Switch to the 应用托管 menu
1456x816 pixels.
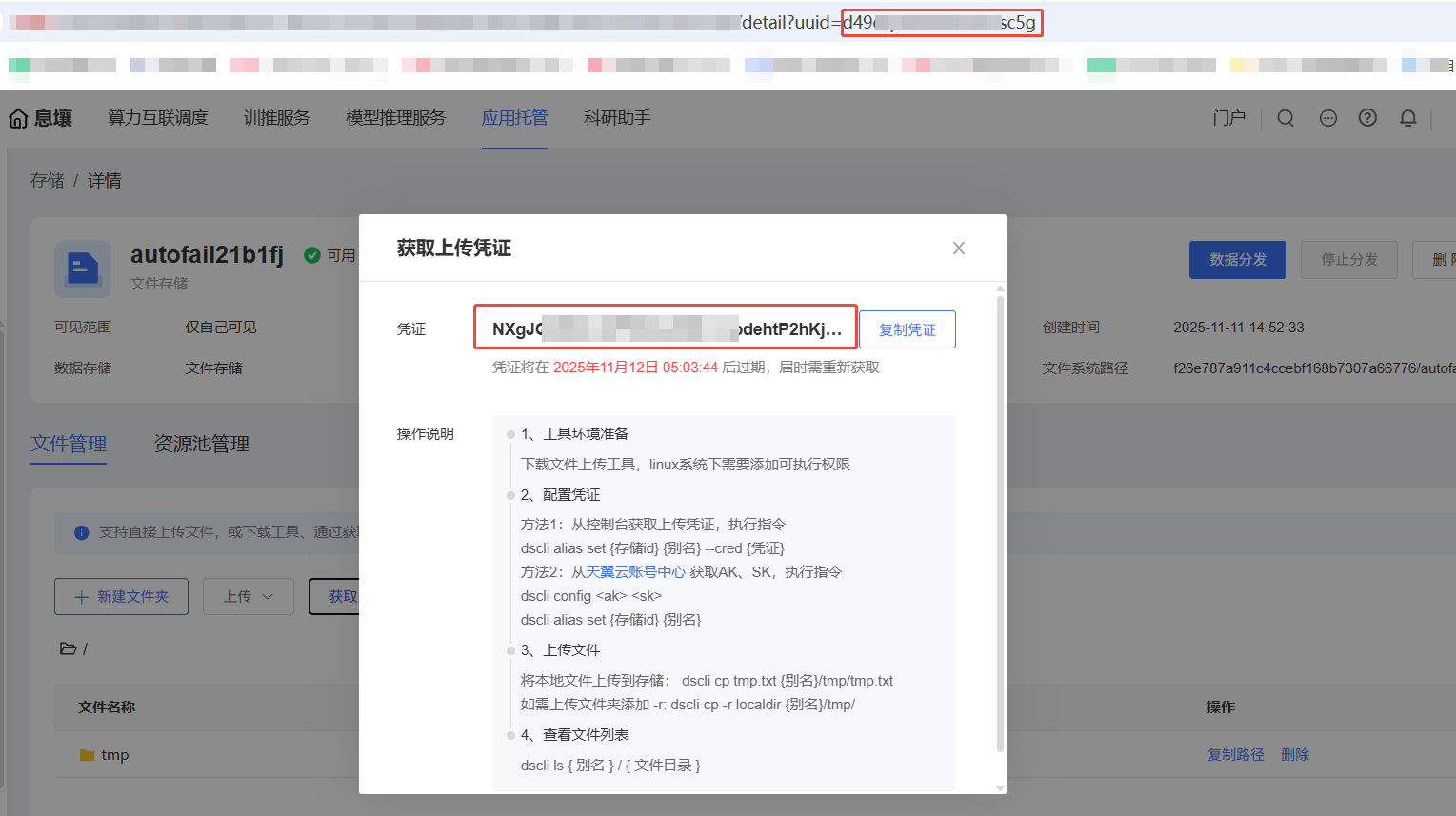[514, 118]
